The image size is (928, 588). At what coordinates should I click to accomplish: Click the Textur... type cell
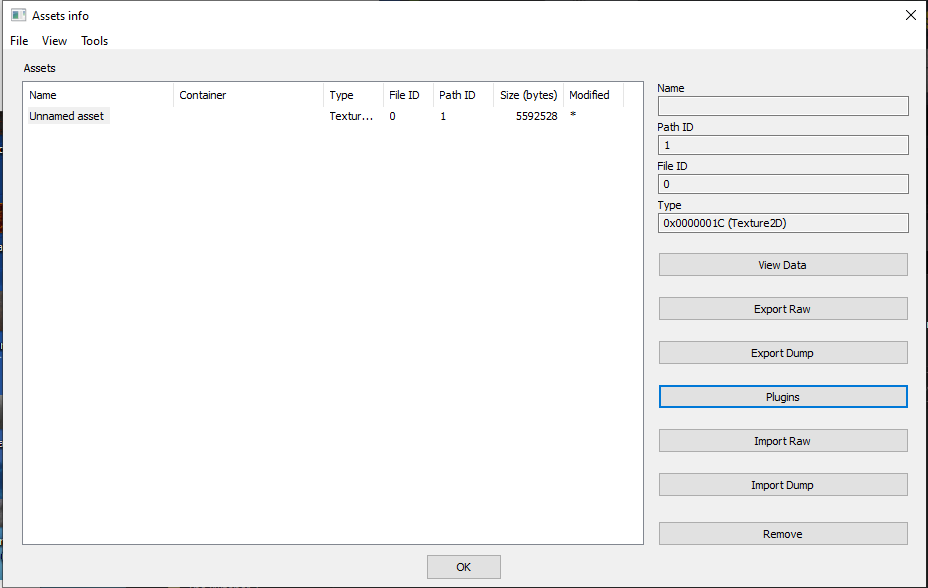pyautogui.click(x=351, y=116)
